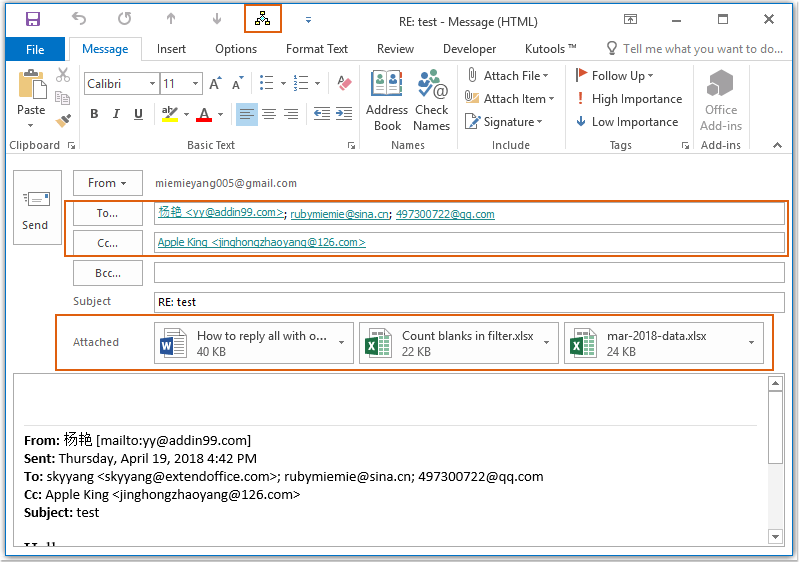Click the Copy icon
The height and width of the screenshot is (562, 799).
pos(62,97)
